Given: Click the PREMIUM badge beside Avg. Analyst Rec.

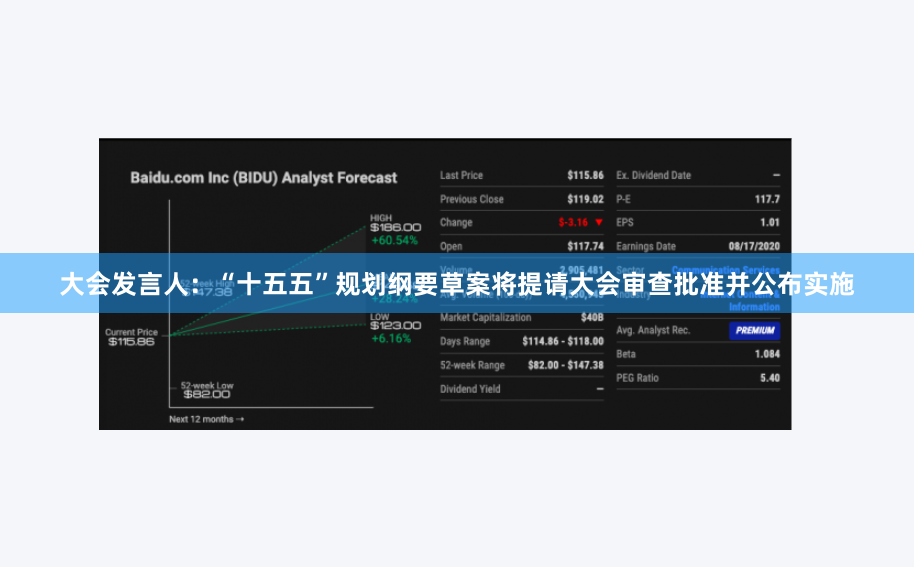Looking at the screenshot, I should click(754, 330).
